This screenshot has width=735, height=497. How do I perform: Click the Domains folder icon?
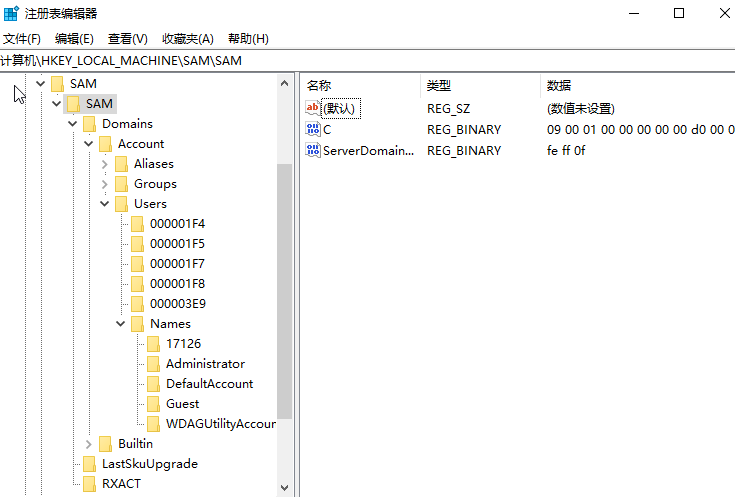[89, 124]
